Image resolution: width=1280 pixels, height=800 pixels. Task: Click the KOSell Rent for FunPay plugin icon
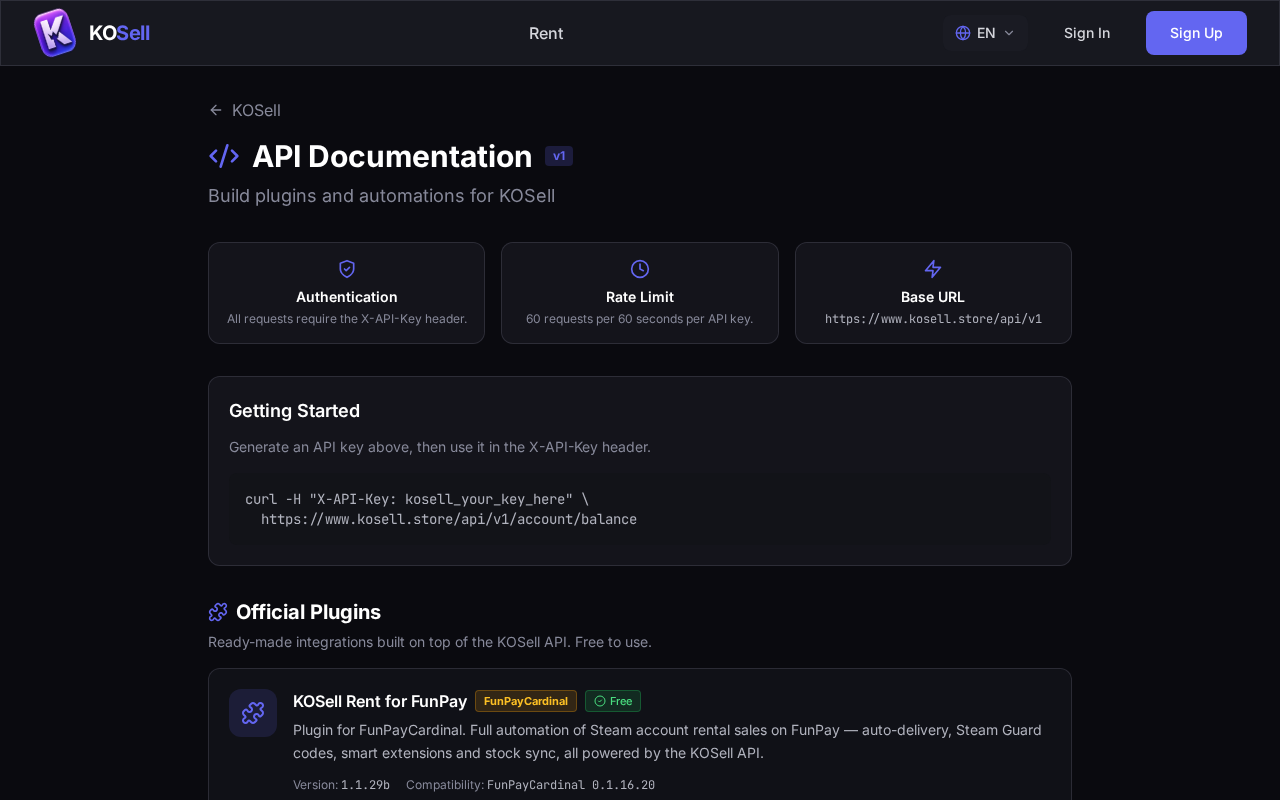point(253,713)
